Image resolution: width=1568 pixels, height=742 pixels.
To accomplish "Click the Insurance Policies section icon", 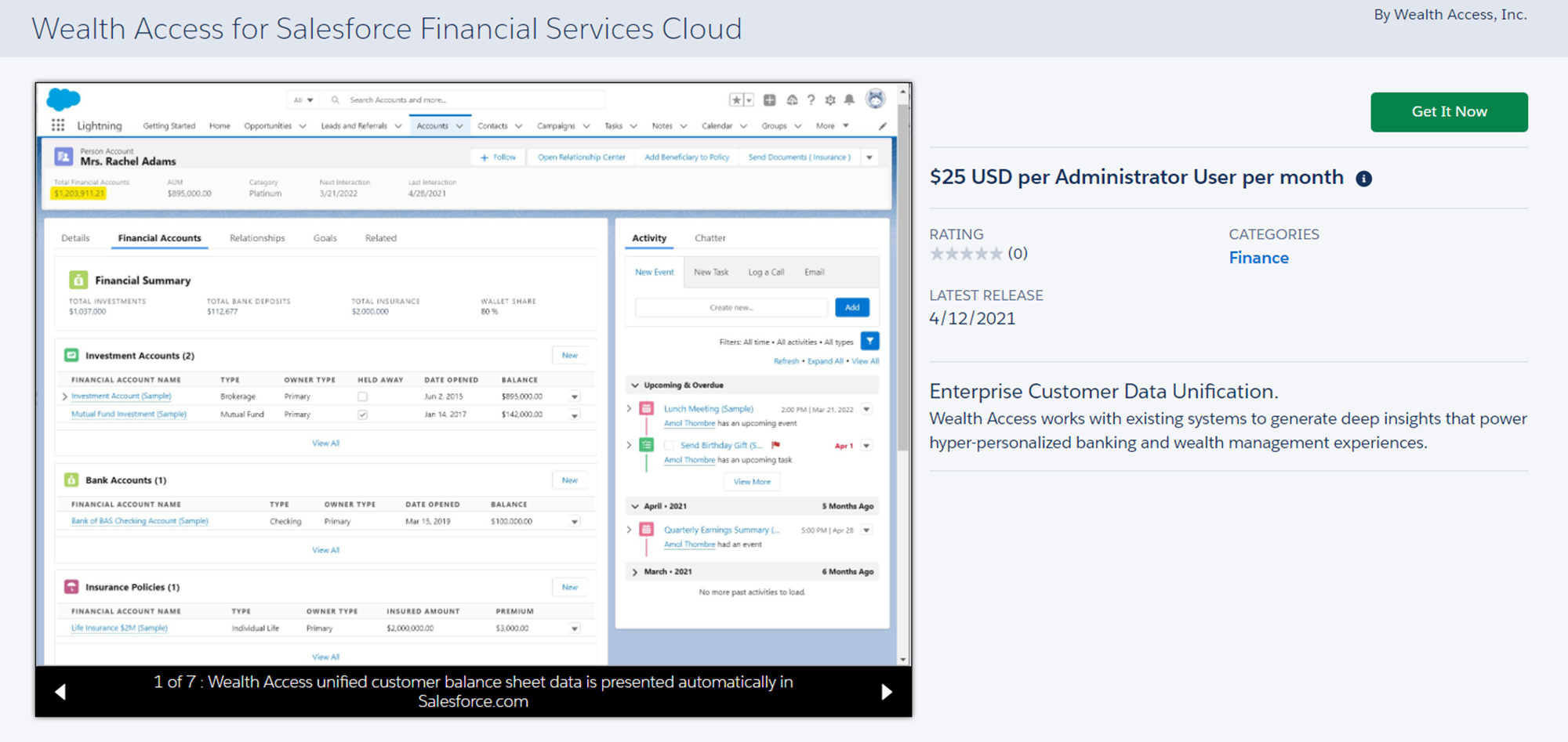I will point(71,586).
